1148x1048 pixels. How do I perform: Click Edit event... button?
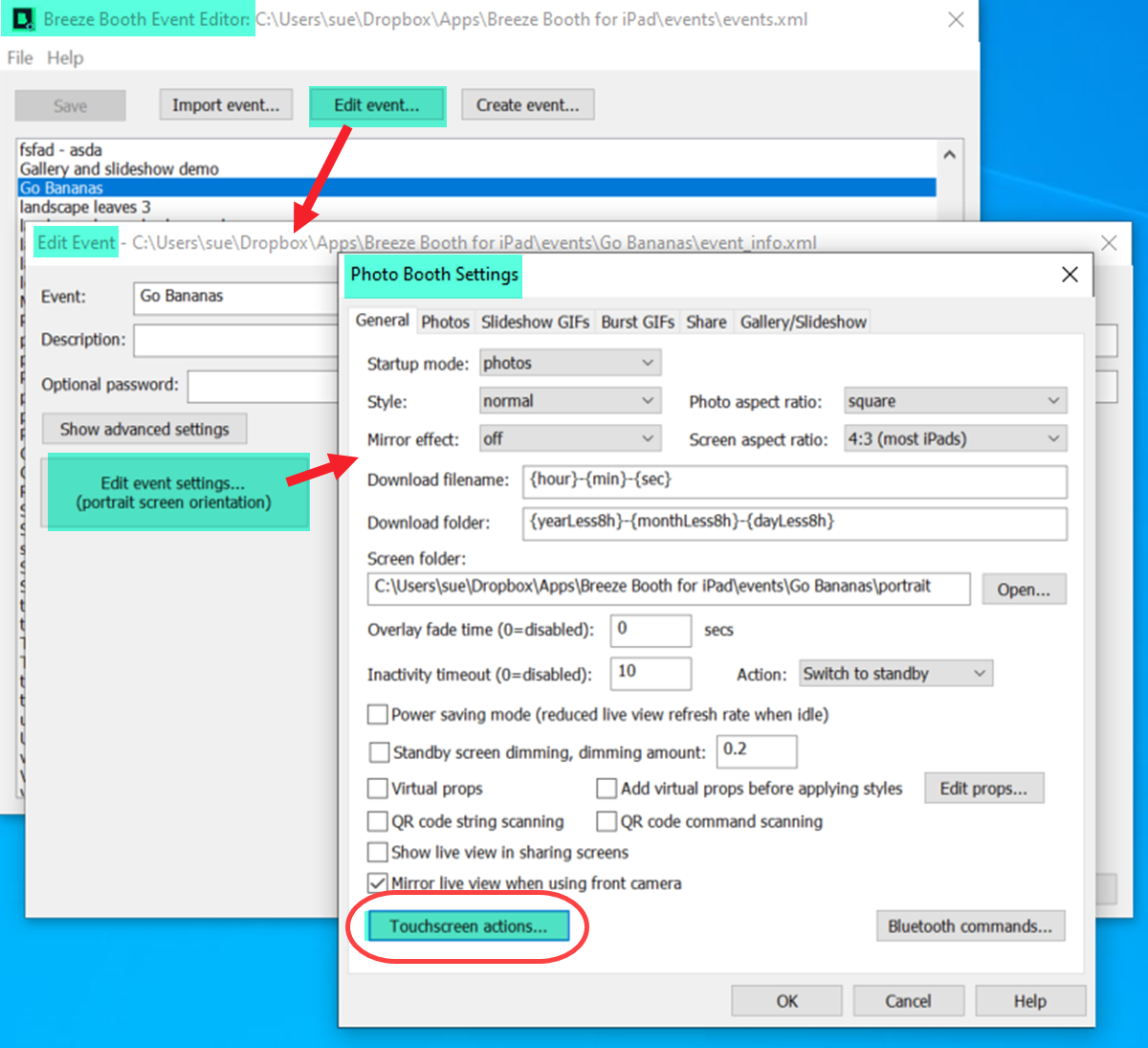click(377, 105)
